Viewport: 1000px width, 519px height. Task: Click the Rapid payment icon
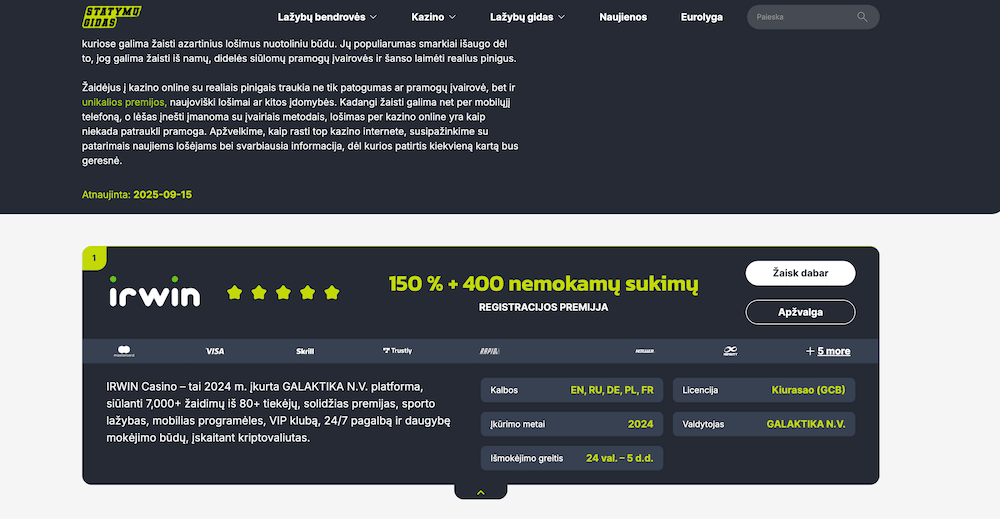coord(489,351)
